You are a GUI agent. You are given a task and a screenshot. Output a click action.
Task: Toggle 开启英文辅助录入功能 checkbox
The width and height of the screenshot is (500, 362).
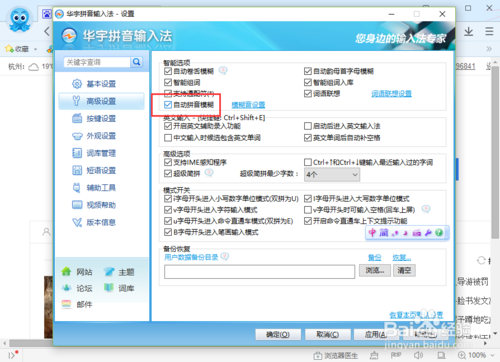tap(168, 126)
